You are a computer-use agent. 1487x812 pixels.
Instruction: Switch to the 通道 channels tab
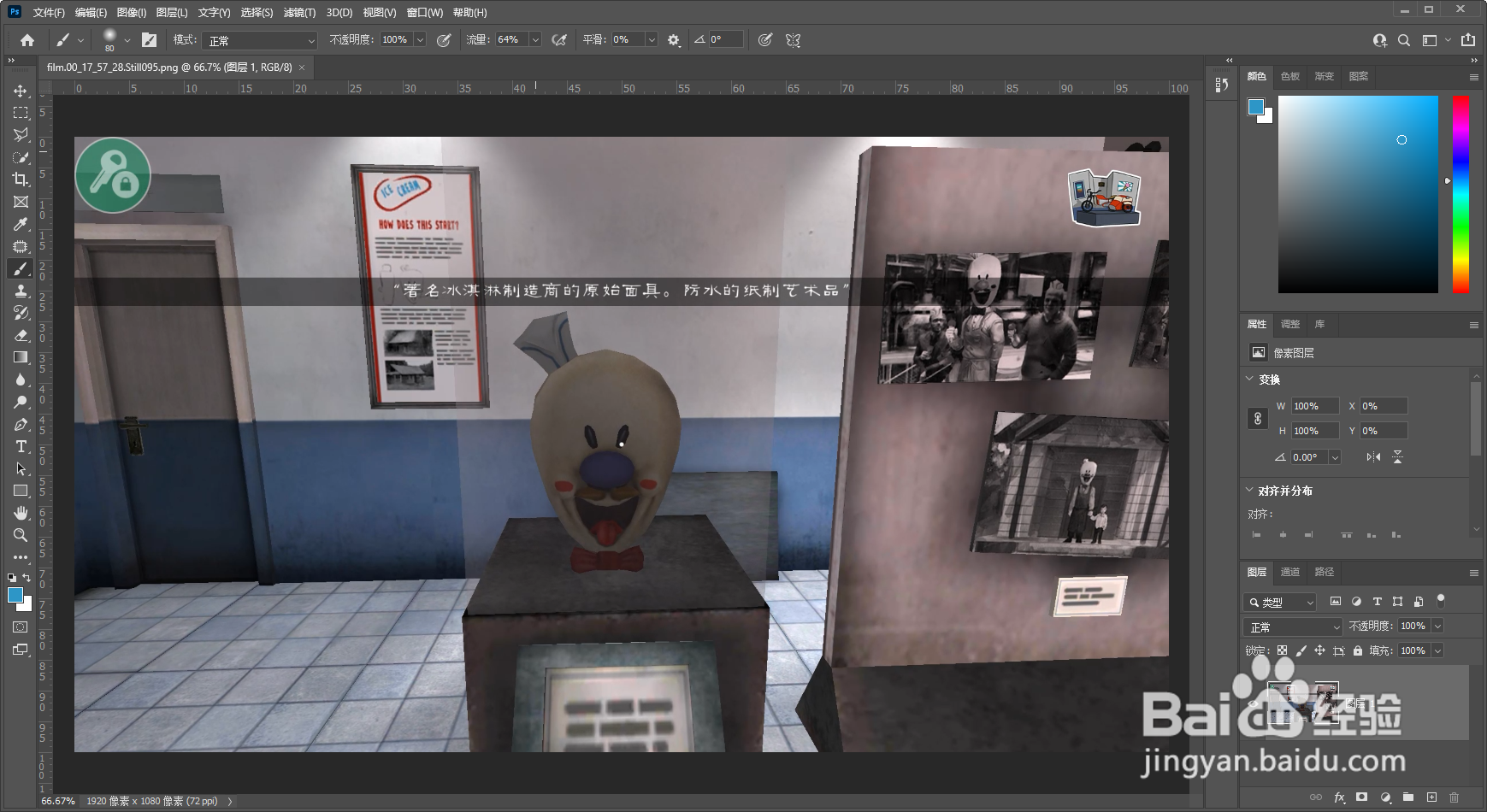click(x=1289, y=572)
